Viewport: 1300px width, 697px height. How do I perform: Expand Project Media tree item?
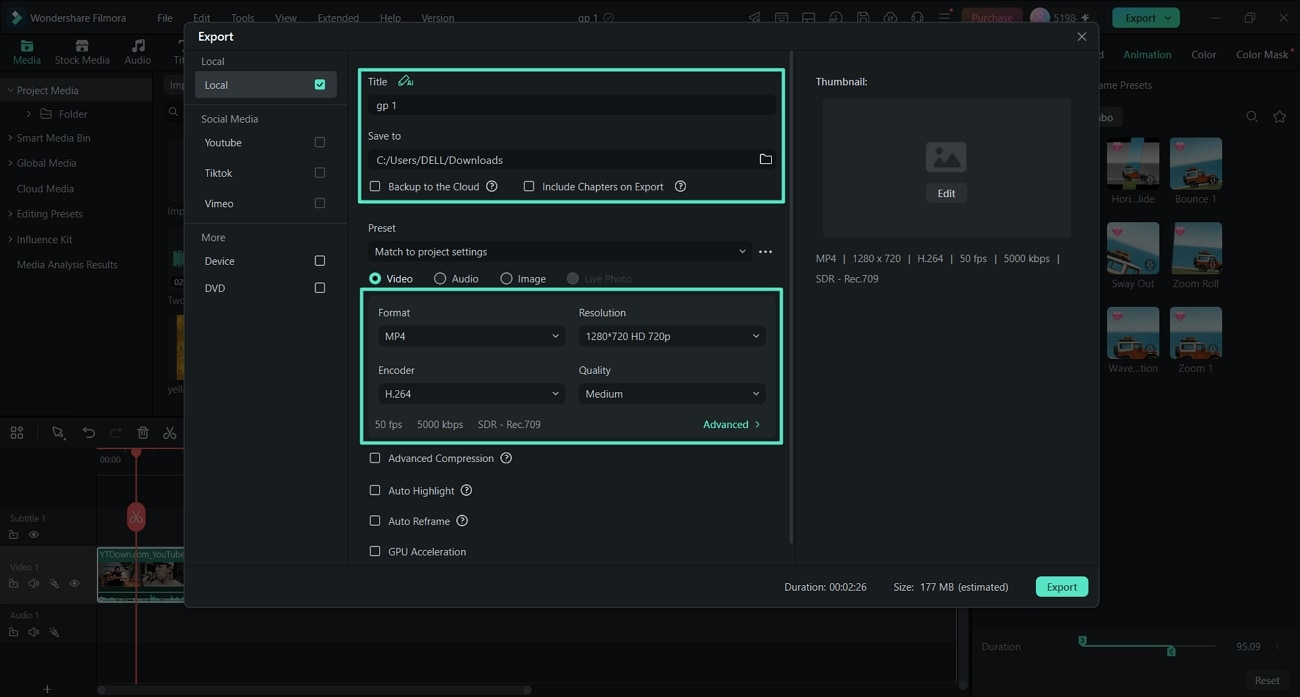point(10,90)
